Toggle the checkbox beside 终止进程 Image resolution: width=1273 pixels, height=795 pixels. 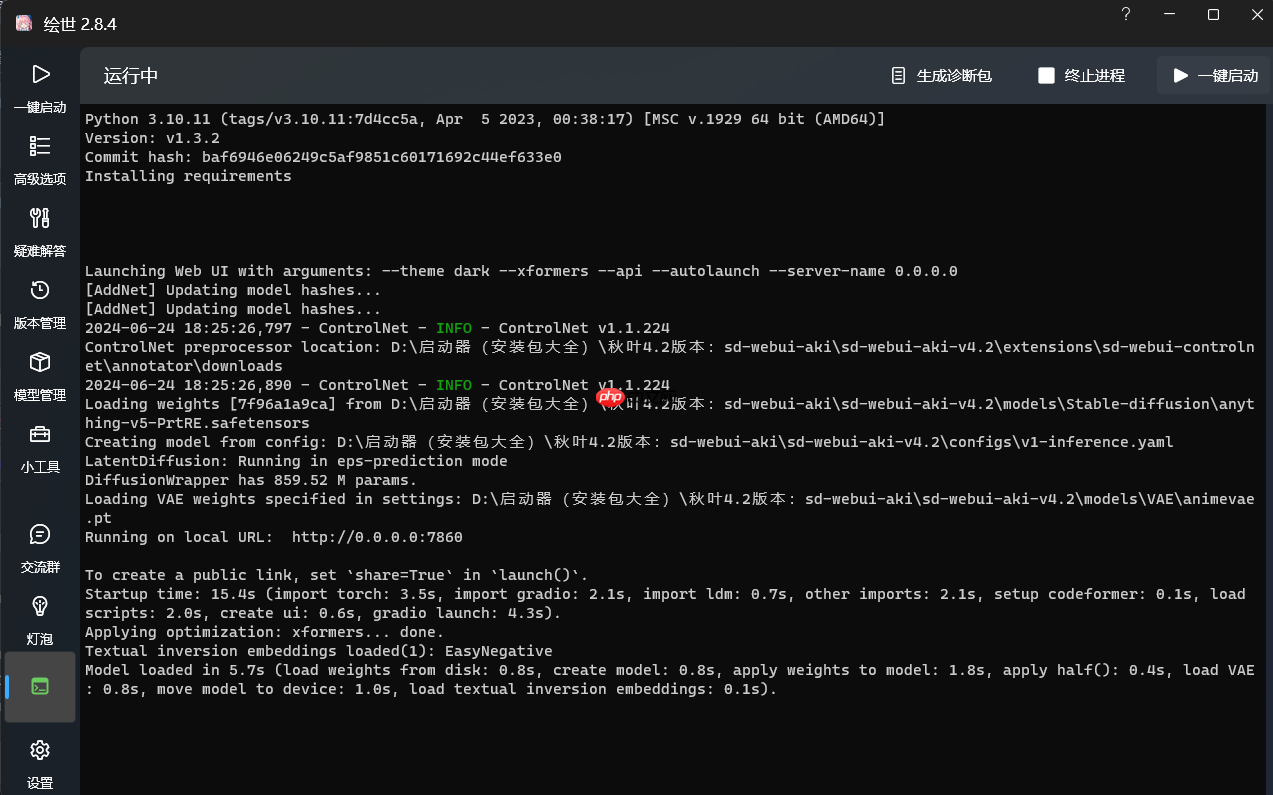(1046, 74)
